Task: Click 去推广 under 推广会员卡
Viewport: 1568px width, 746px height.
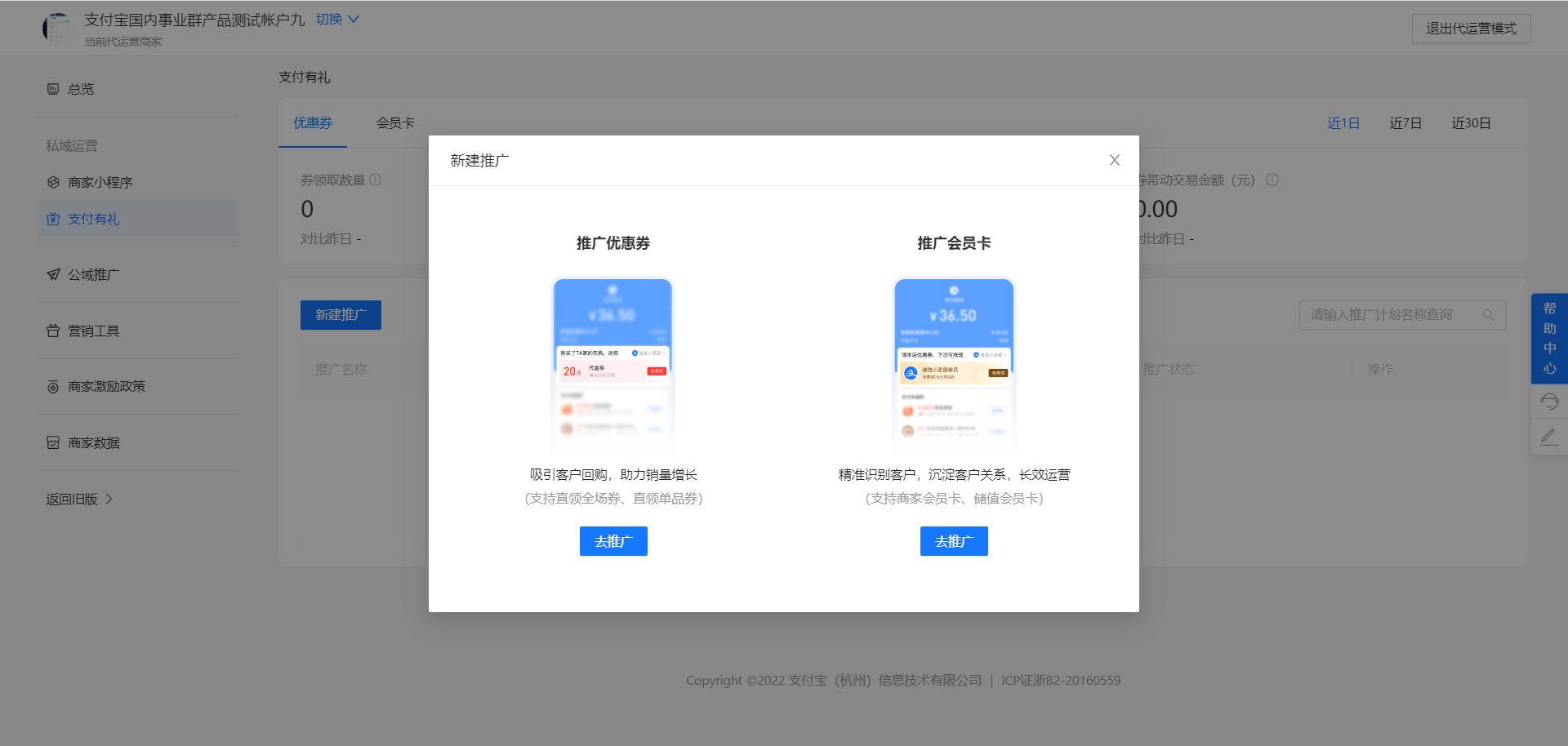Action: 954,541
